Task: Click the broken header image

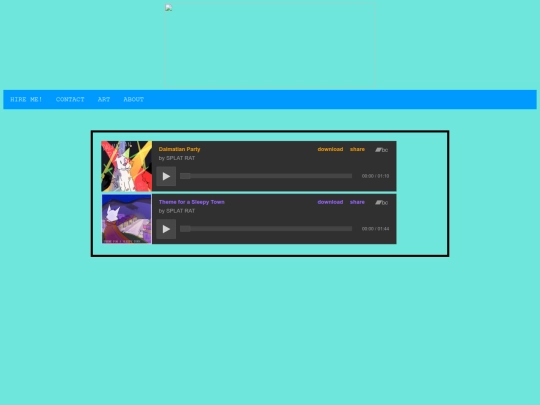Action: coord(270,45)
